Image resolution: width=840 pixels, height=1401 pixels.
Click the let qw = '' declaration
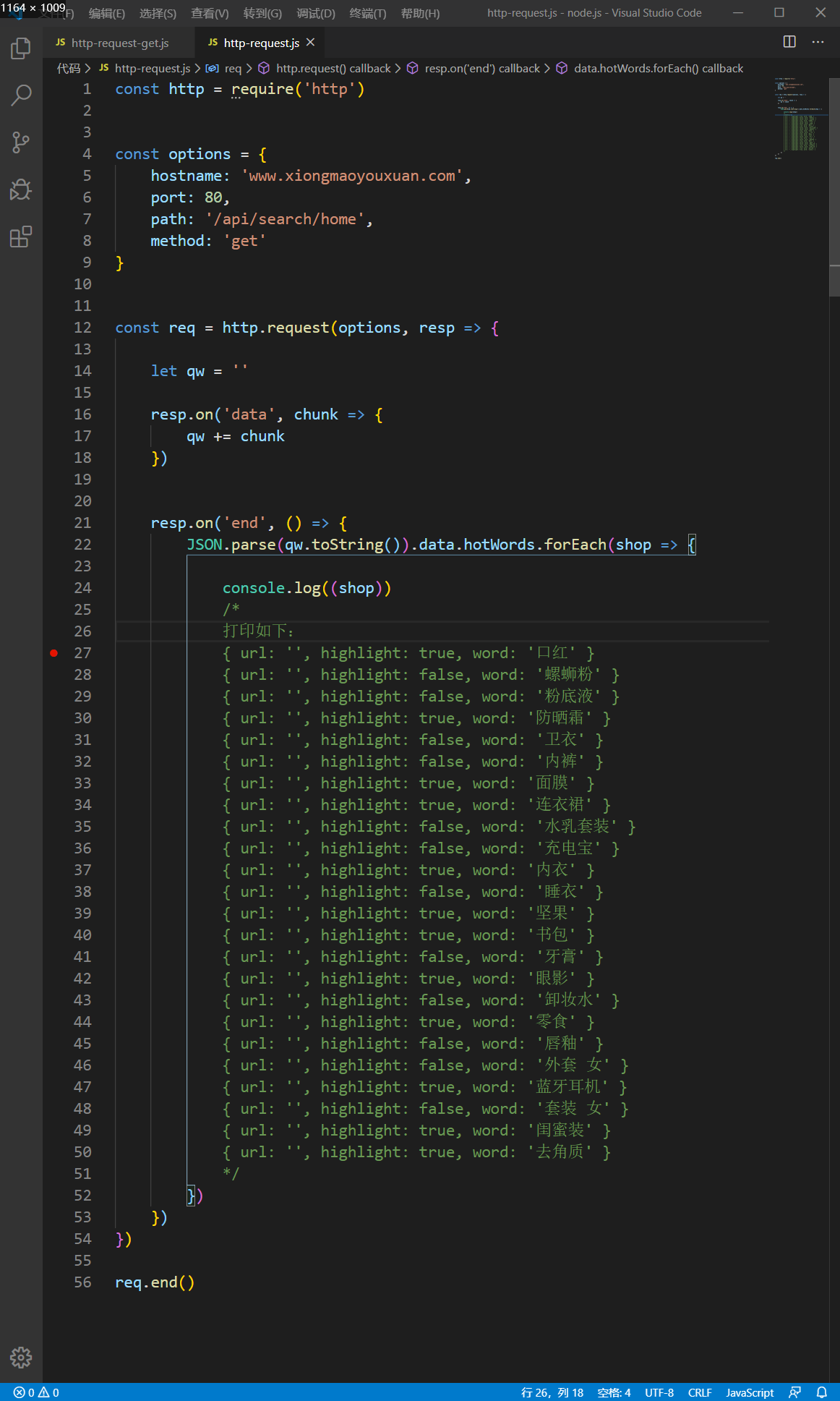pyautogui.click(x=200, y=371)
